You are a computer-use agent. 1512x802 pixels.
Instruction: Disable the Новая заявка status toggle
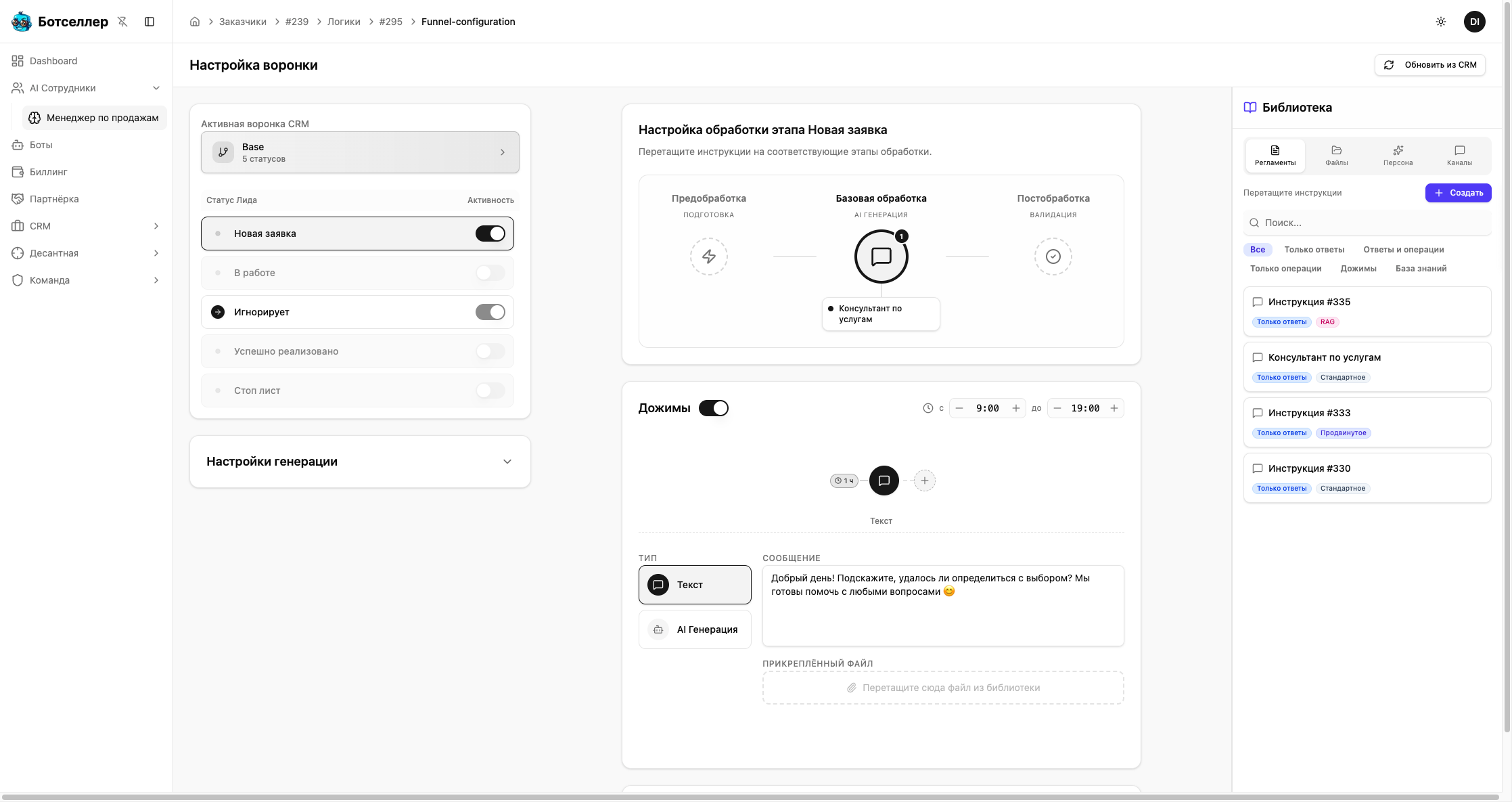[490, 233]
